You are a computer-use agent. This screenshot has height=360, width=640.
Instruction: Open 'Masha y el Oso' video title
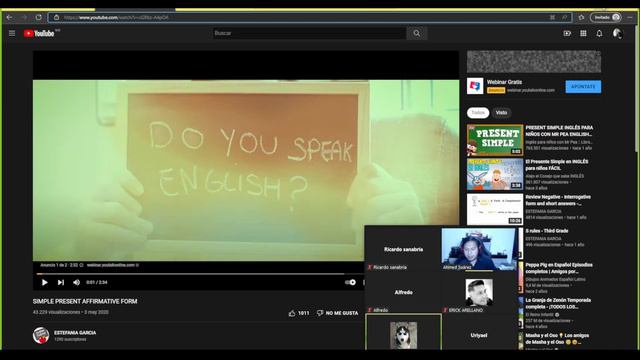point(557,339)
